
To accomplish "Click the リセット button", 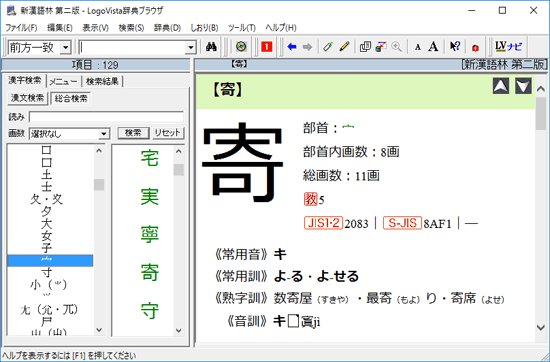I will click(x=168, y=133).
